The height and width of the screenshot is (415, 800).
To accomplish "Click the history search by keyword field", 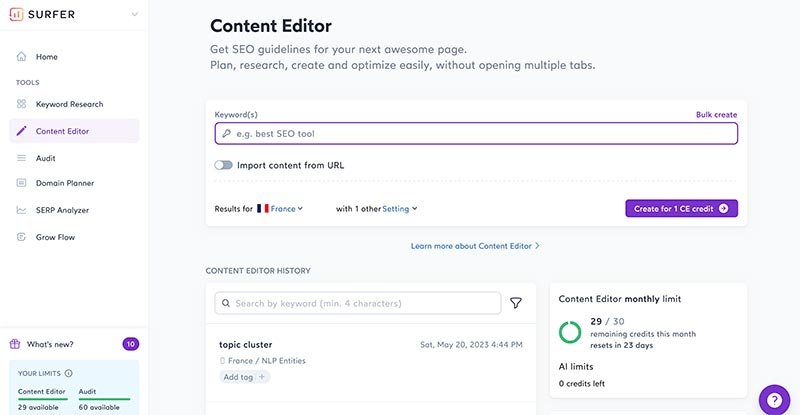I will point(358,303).
